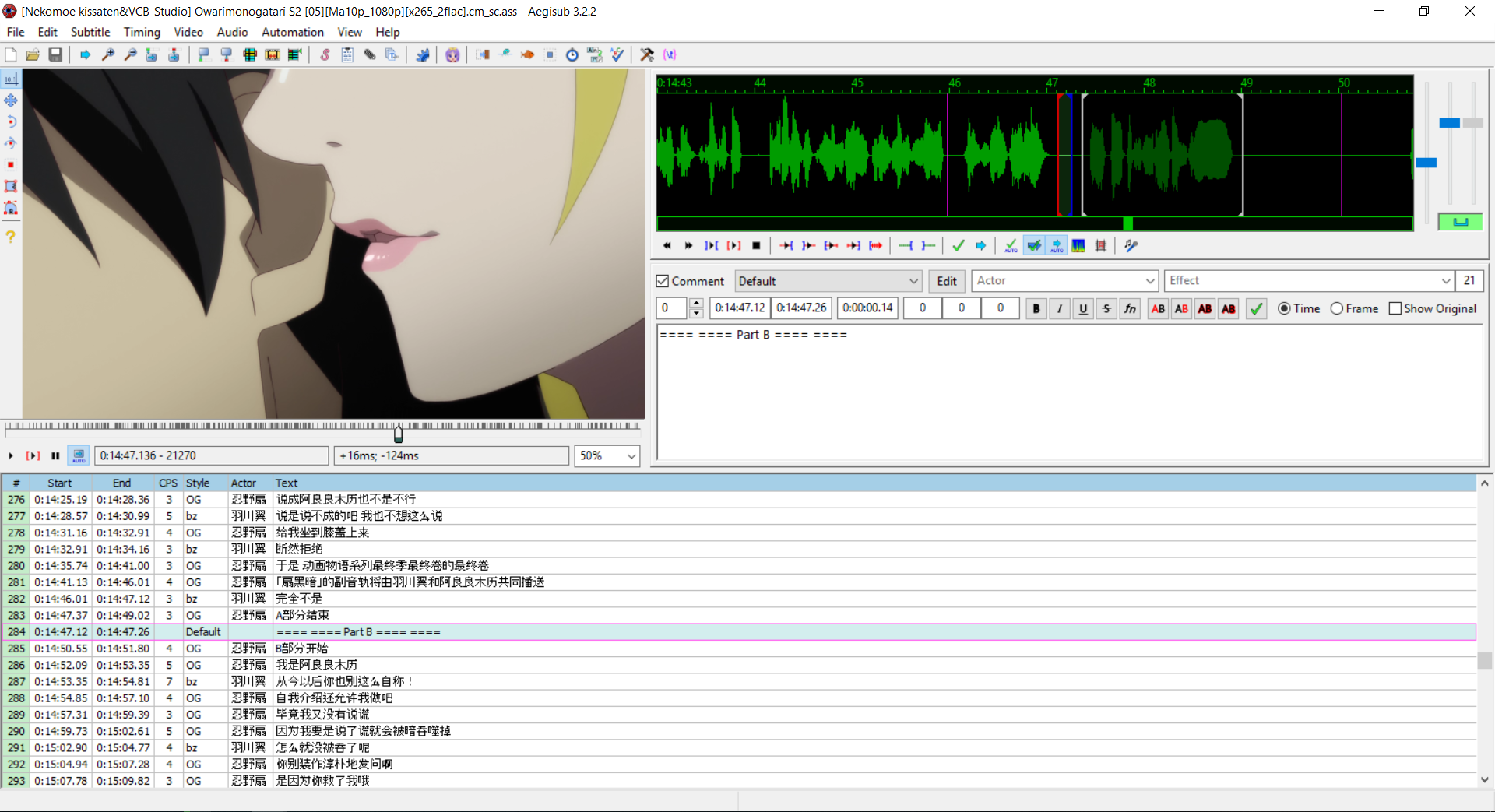1495x812 pixels.
Task: Expand the Actor combo box
Action: pos(1150,281)
